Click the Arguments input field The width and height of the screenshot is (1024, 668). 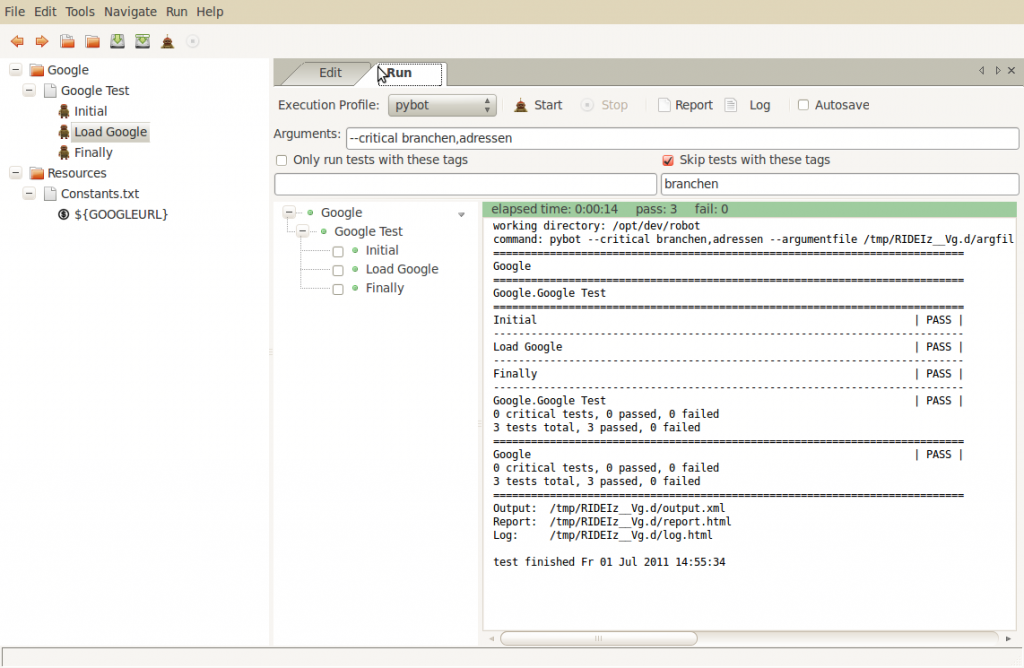tap(680, 138)
